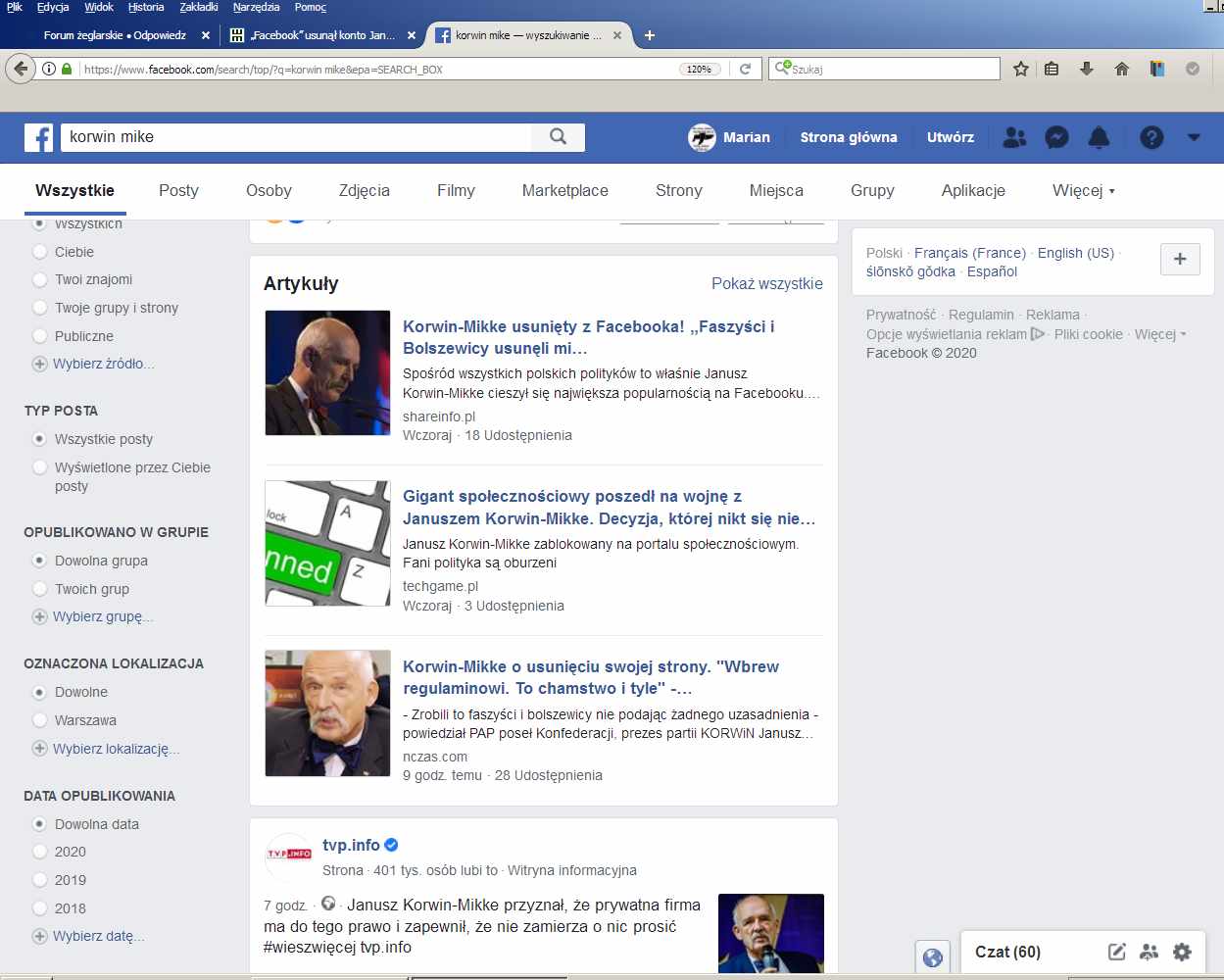1224x980 pixels.
Task: Select Twoje grupy i strony radio
Action: 40,308
